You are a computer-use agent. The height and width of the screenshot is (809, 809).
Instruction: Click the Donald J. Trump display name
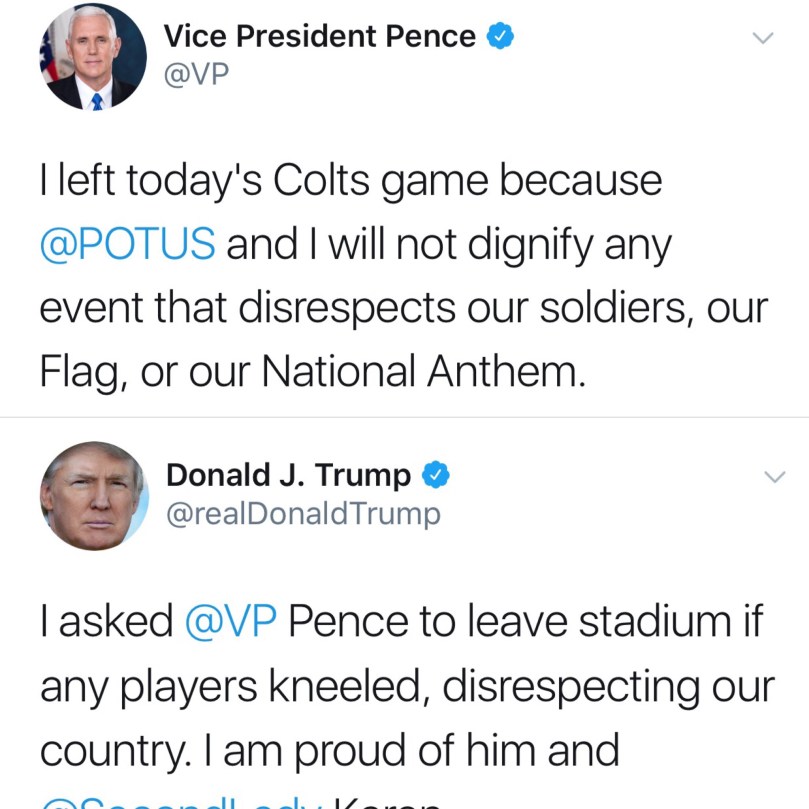288,475
